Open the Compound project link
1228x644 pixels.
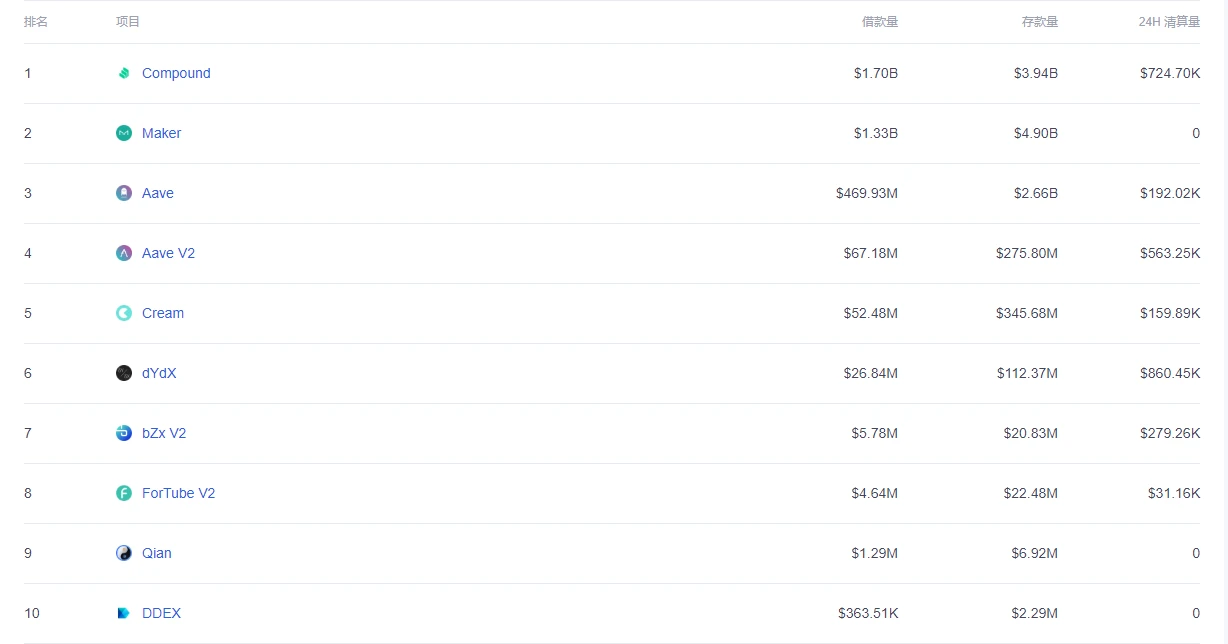[x=176, y=73]
